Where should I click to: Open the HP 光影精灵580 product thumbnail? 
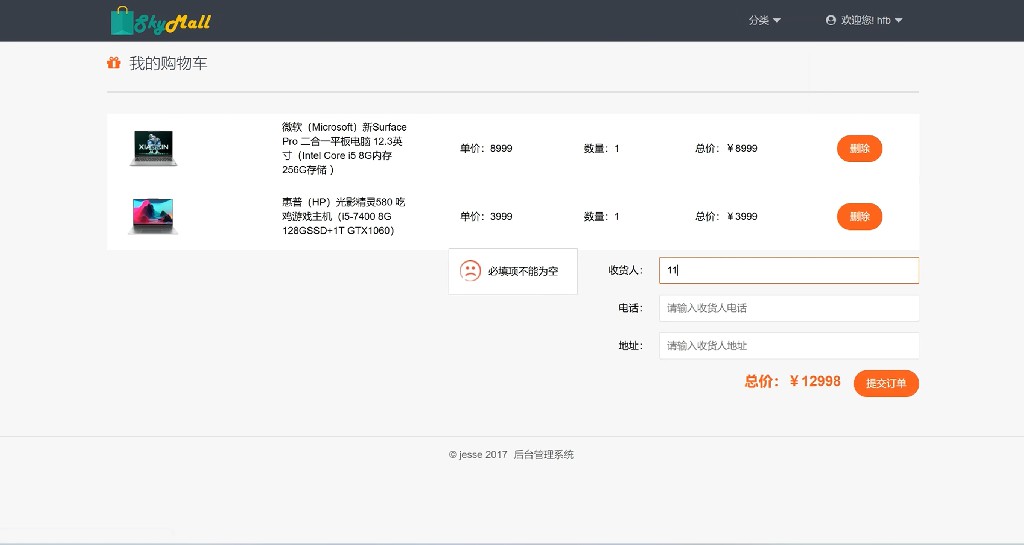click(153, 216)
